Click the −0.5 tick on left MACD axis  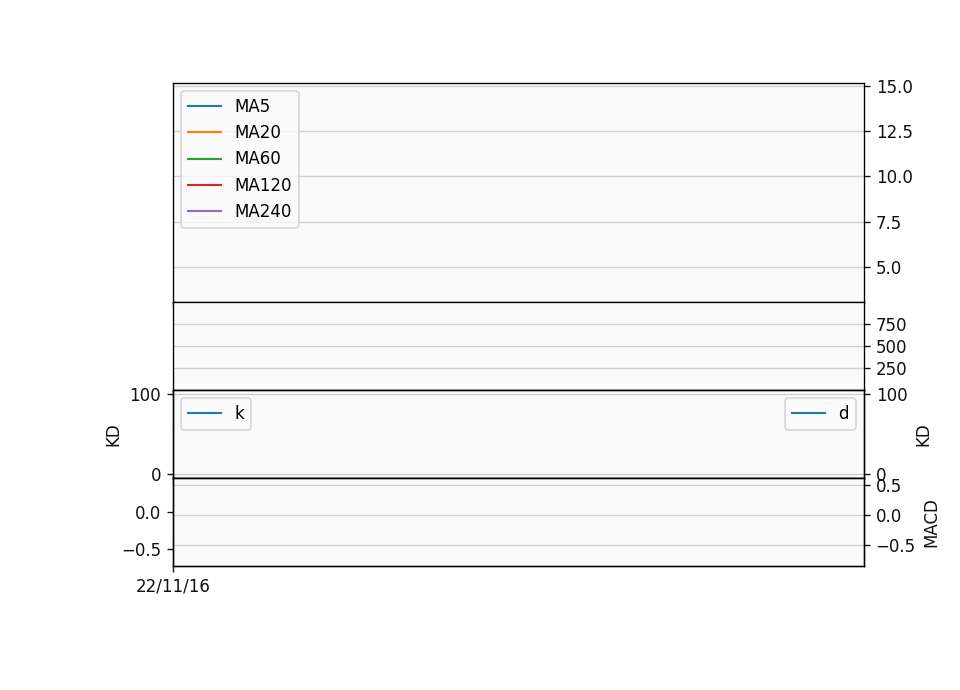click(x=141, y=550)
